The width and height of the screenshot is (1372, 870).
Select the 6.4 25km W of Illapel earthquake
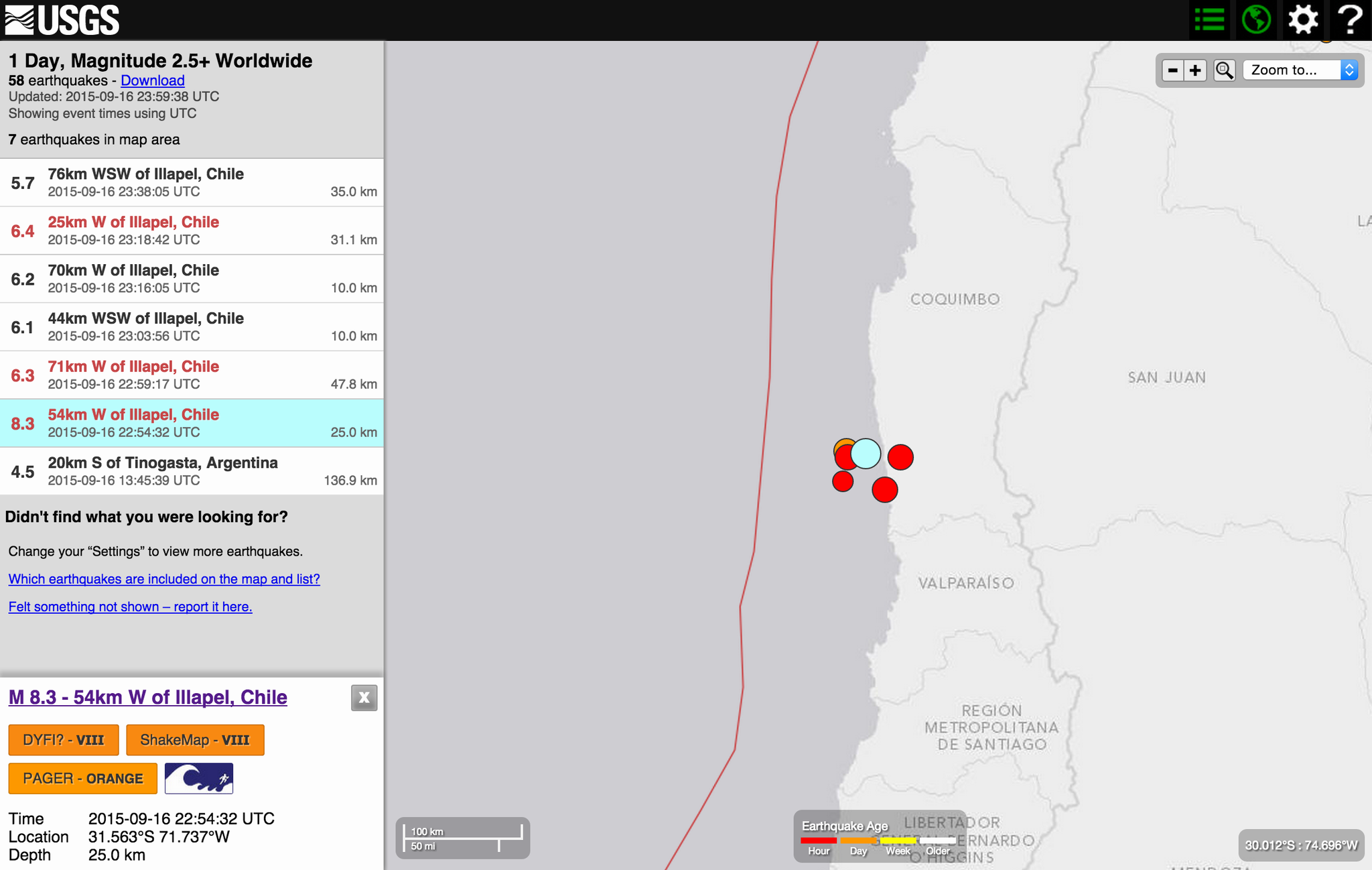coord(192,231)
